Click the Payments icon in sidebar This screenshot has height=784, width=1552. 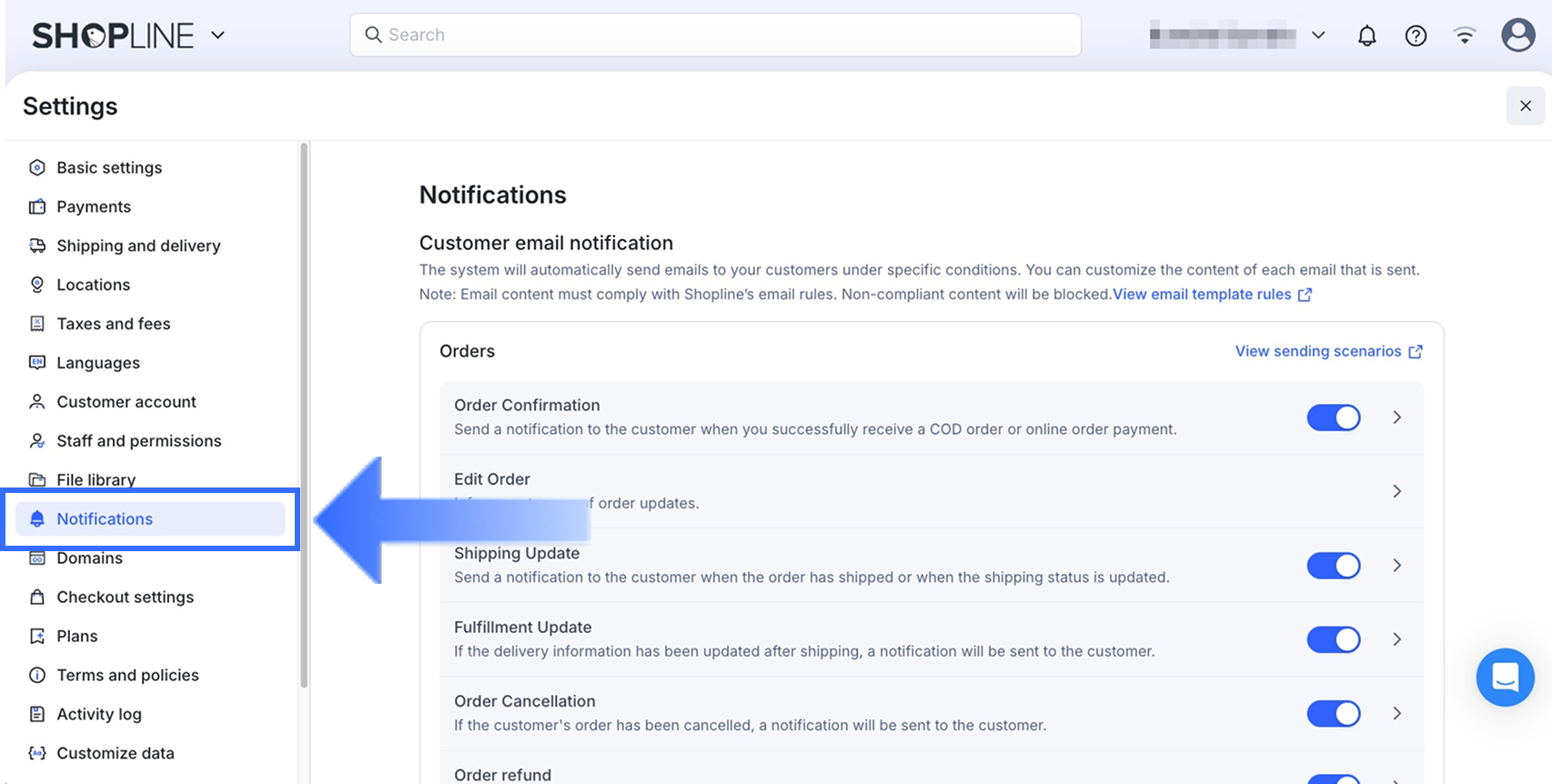[x=37, y=206]
